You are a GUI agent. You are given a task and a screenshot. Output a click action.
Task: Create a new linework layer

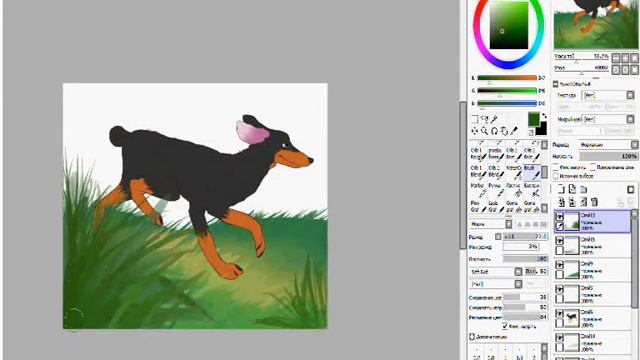[572, 189]
